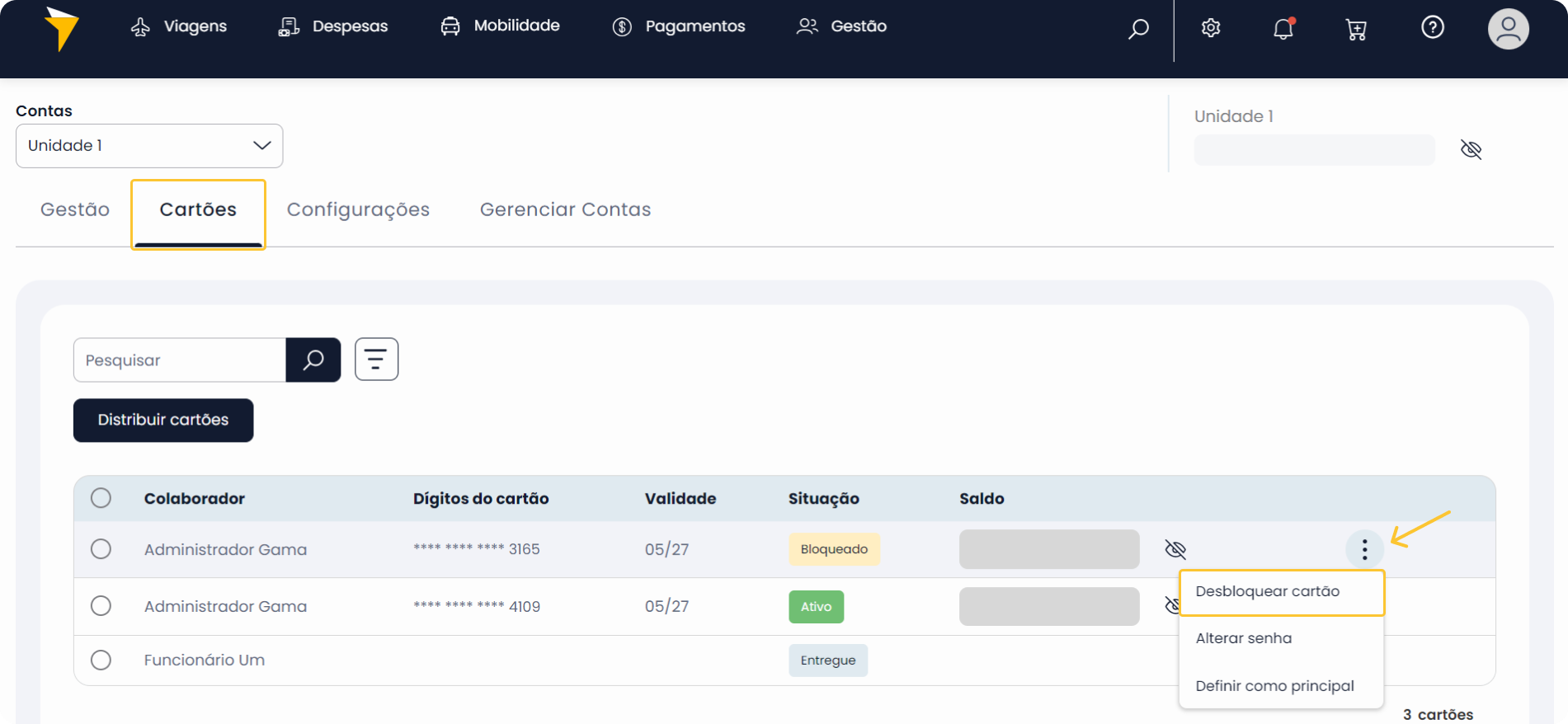
Task: Open three-dot menu for blocked card
Action: pyautogui.click(x=1364, y=549)
